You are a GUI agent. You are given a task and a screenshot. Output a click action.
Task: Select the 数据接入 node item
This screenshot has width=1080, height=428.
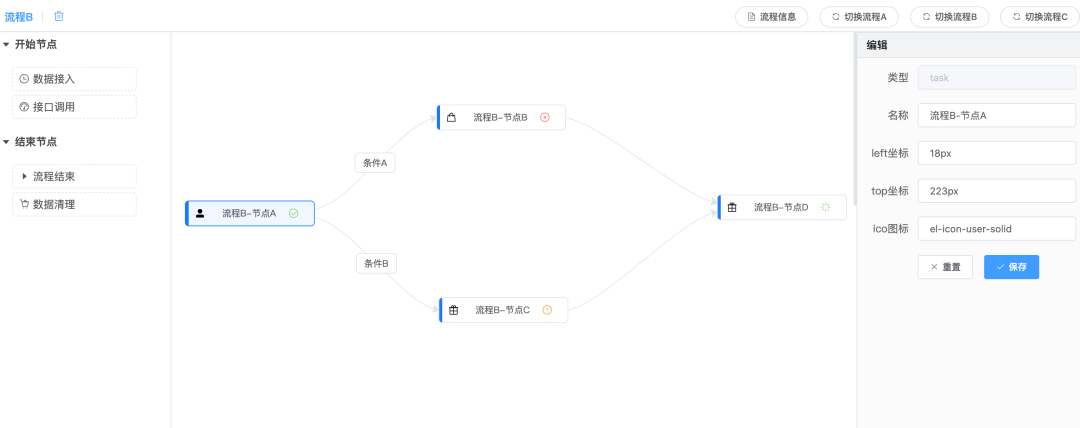75,79
